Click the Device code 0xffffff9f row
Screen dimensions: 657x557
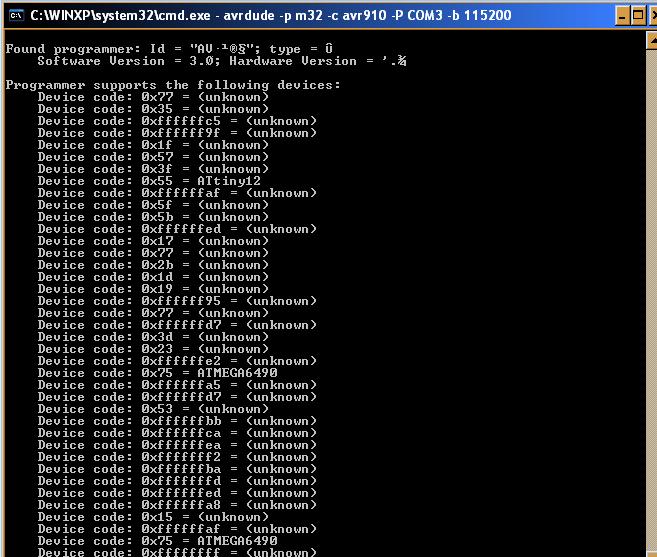point(177,133)
